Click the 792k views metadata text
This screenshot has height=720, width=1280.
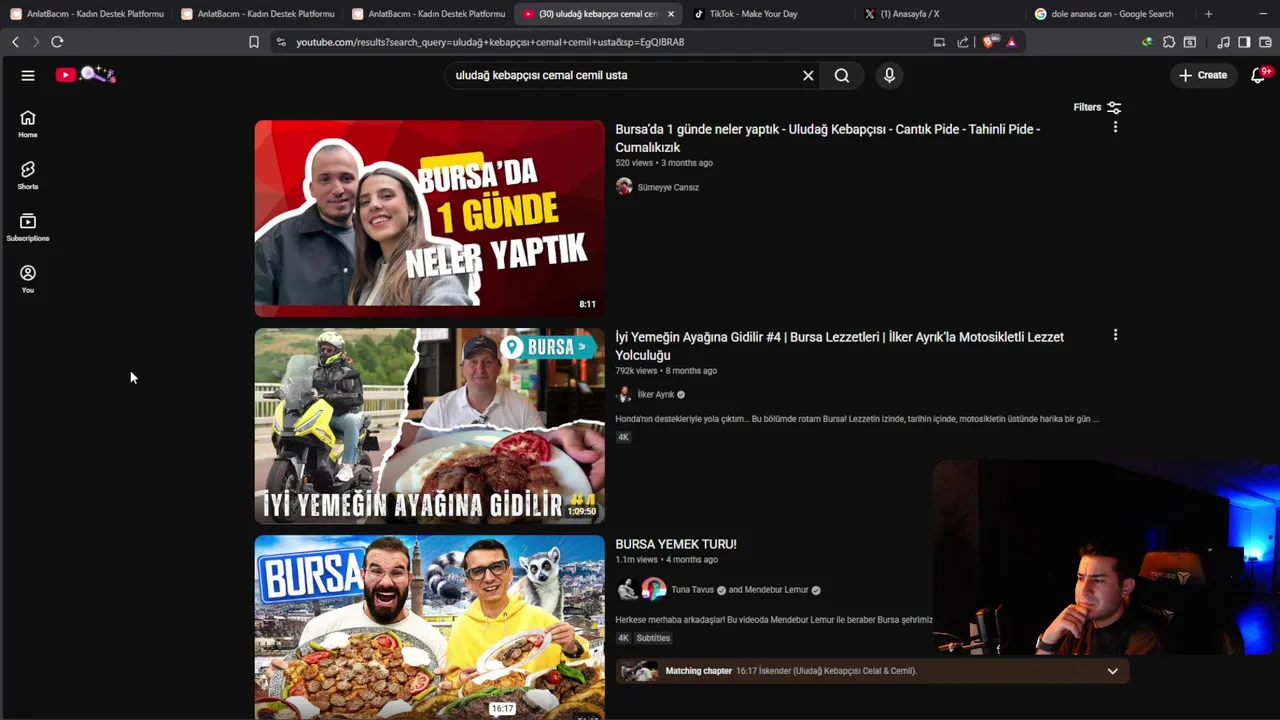[636, 371]
